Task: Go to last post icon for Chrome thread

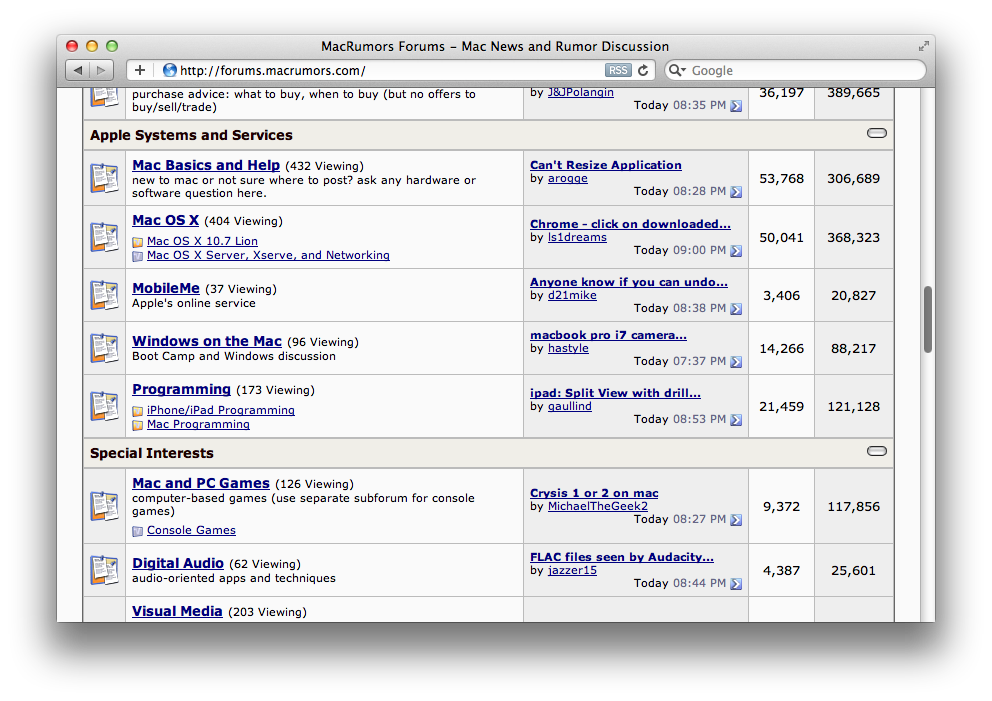Action: pos(736,251)
